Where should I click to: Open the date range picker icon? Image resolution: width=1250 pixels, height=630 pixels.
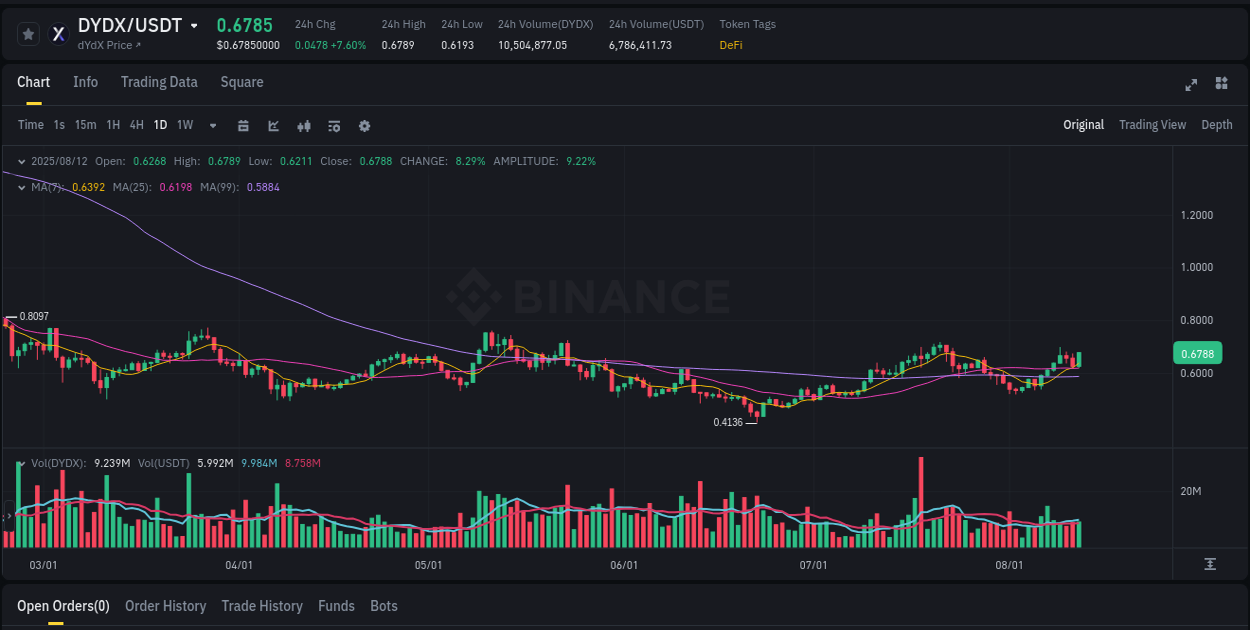tap(243, 126)
